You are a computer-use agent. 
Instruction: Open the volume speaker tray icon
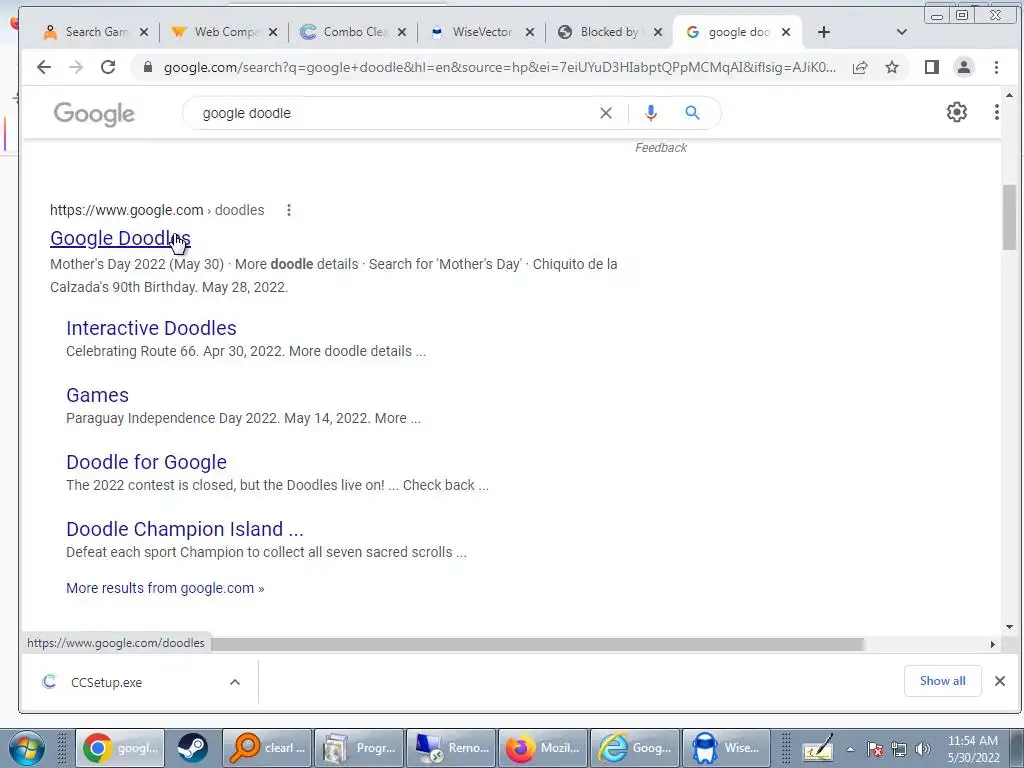pos(923,749)
